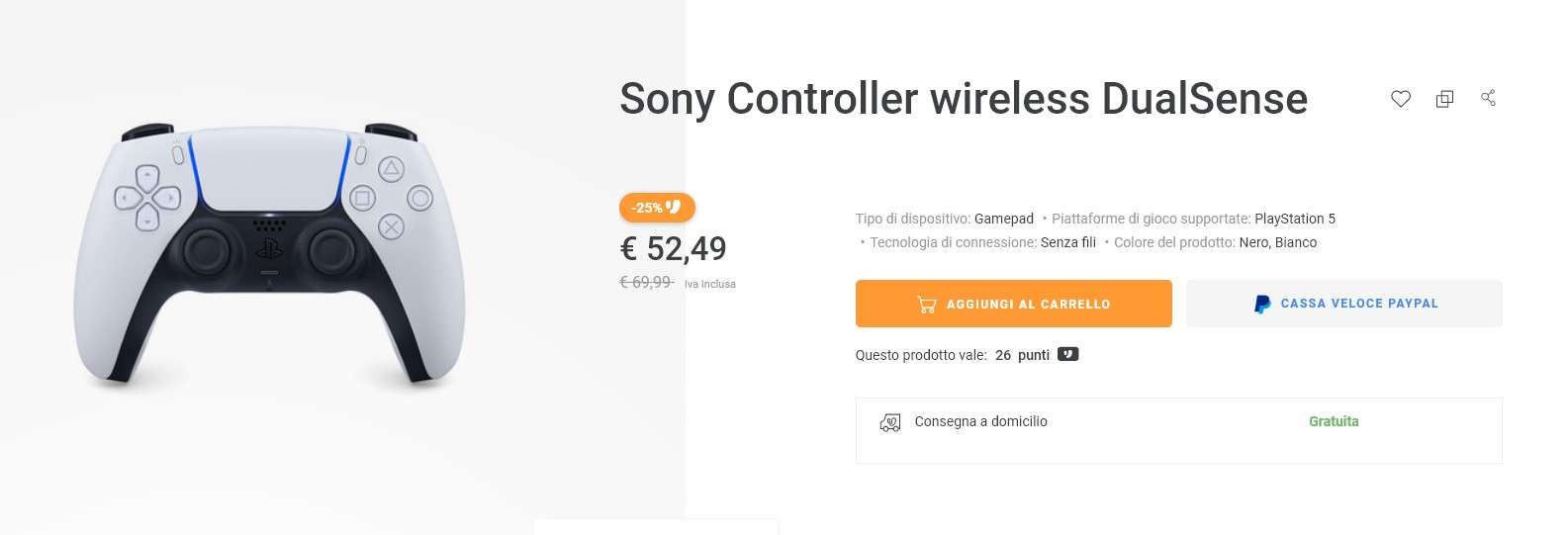The image size is (1568, 535).
Task: Add the DualSense to cart with Aggiungi al carrello
Action: [x=1013, y=304]
